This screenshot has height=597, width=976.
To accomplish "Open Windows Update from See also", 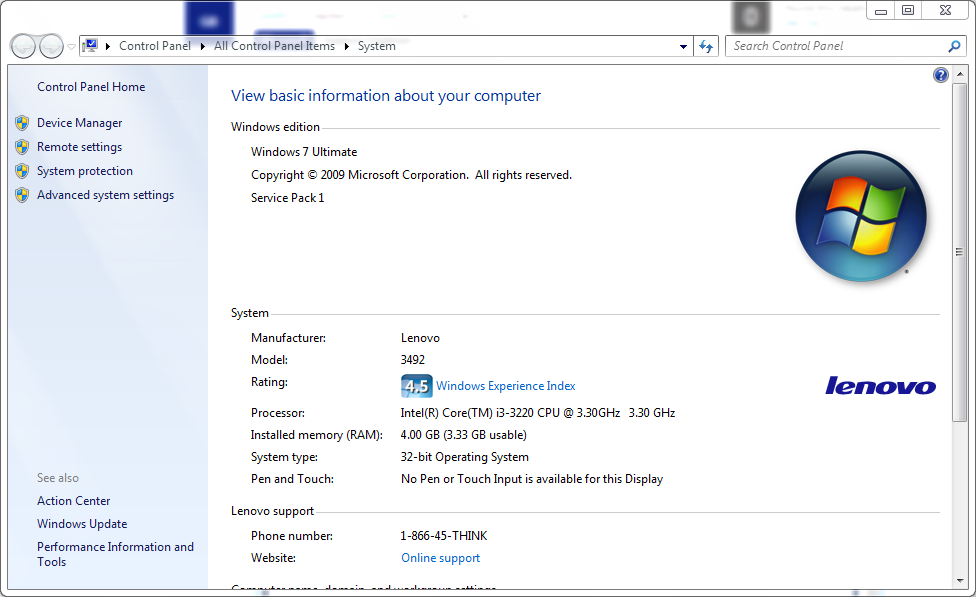I will 82,524.
